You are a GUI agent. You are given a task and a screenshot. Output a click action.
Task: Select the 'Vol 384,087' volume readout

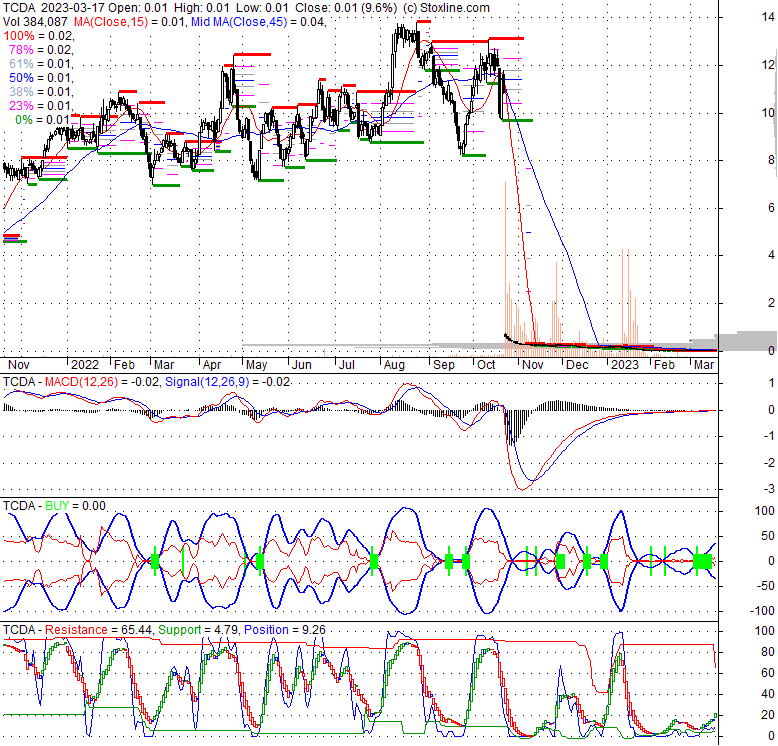(x=36, y=22)
